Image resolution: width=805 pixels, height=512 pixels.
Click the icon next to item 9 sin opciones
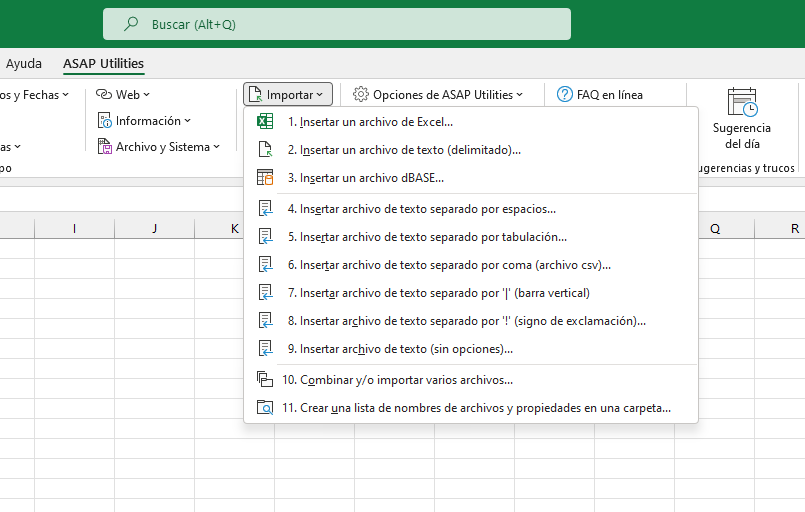tap(265, 349)
